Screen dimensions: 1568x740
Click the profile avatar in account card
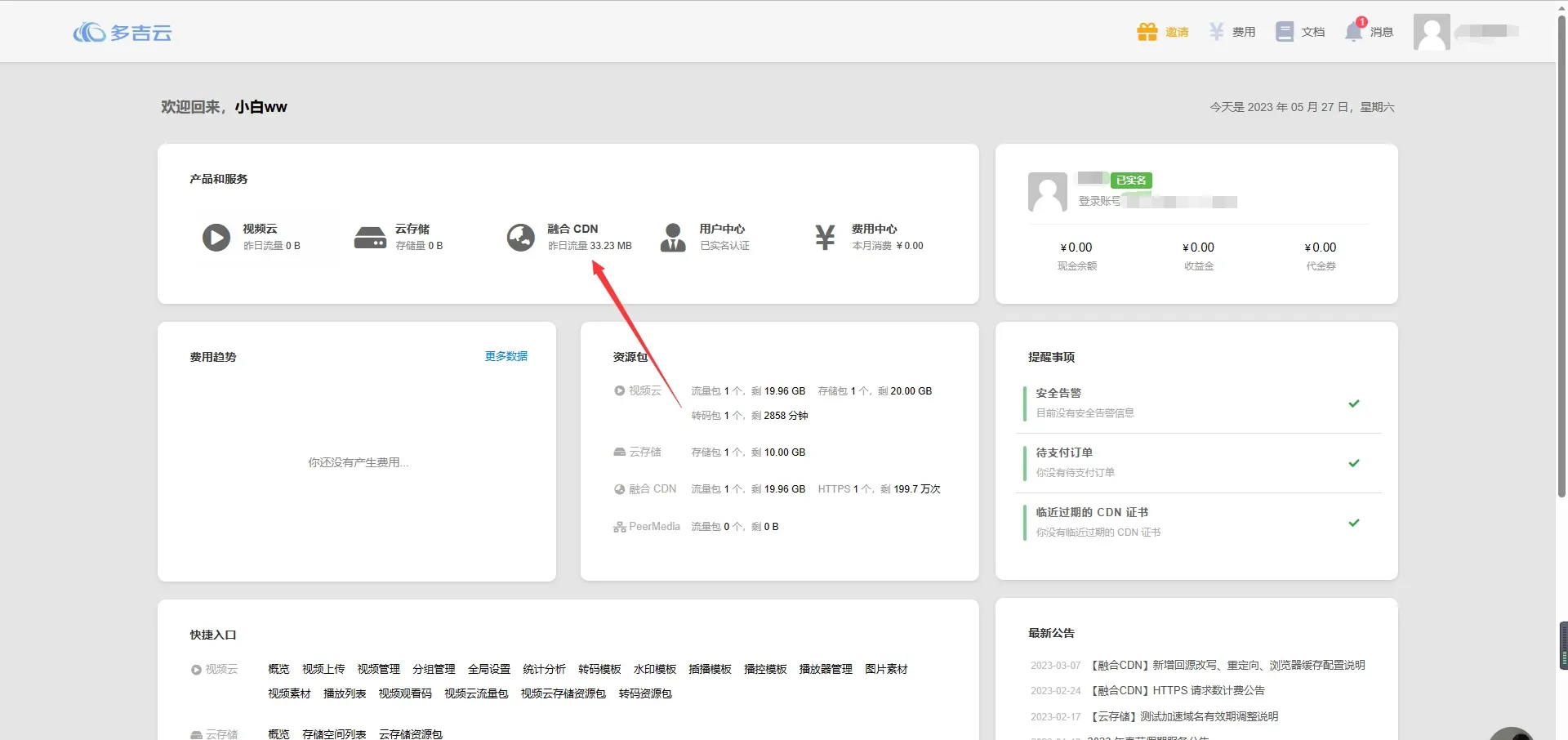[x=1048, y=192]
